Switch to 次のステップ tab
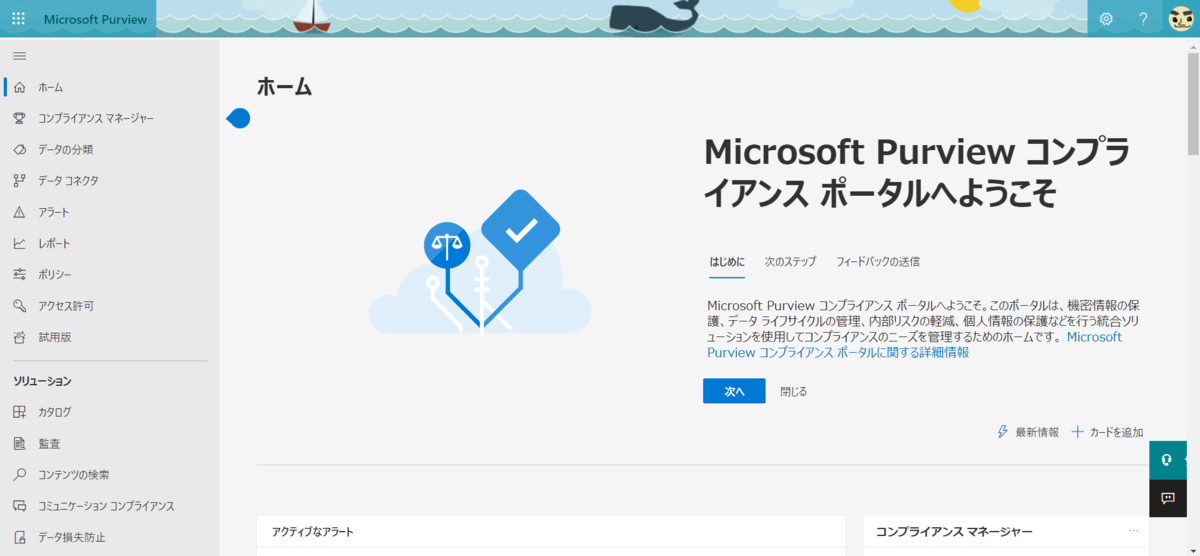Viewport: 1200px width, 556px height. coord(791,262)
